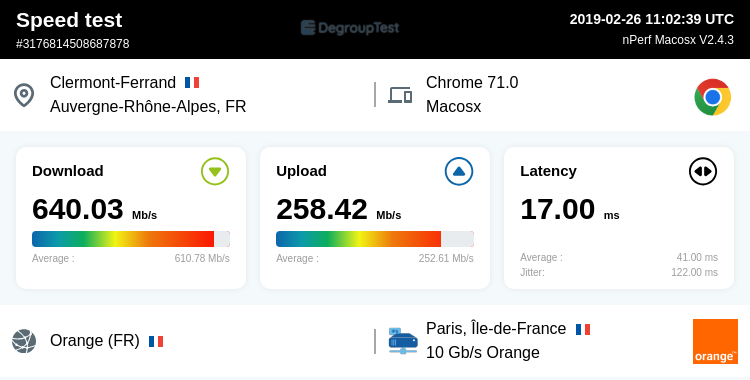Click the orange Orange brand logo
Screen dimensions: 750x380
tap(715, 341)
